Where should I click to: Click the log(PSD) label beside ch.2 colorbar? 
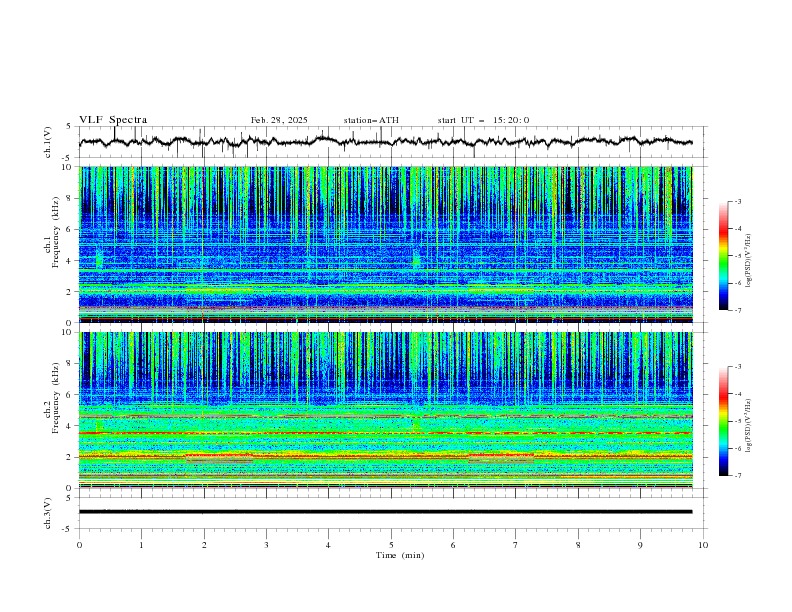coord(749,425)
